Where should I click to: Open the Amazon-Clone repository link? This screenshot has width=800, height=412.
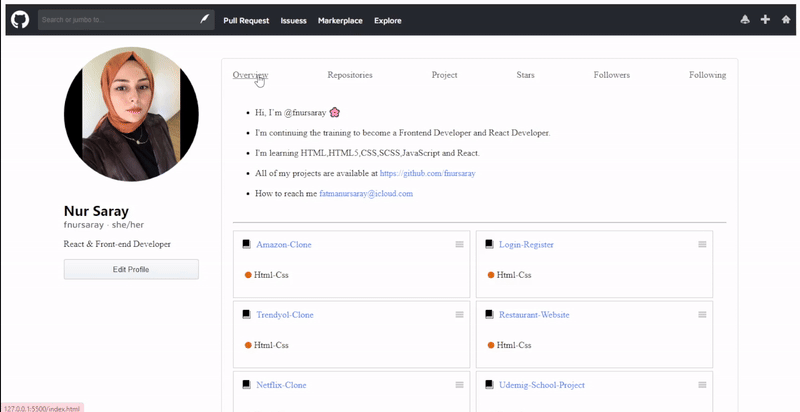pyautogui.click(x=284, y=245)
